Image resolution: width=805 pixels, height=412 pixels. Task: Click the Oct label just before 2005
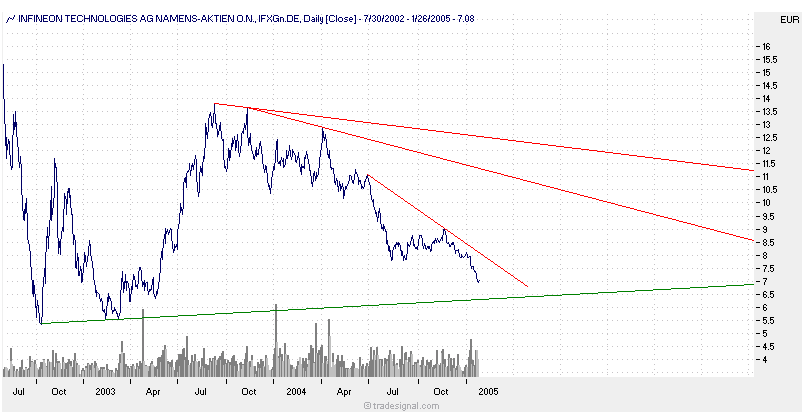(x=440, y=392)
